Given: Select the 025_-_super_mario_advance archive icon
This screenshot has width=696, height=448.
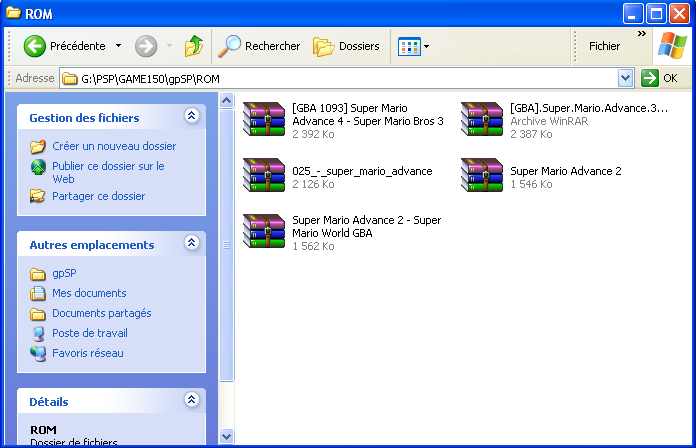Looking at the screenshot, I should click(x=264, y=175).
